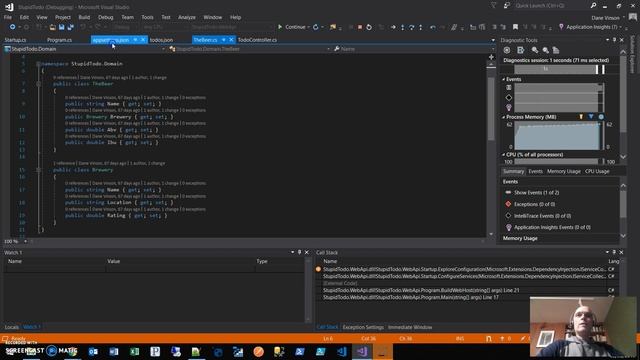Toggle the Snapshot marker in Process Memory
This screenshot has width=640, height=360.
tap(591, 117)
